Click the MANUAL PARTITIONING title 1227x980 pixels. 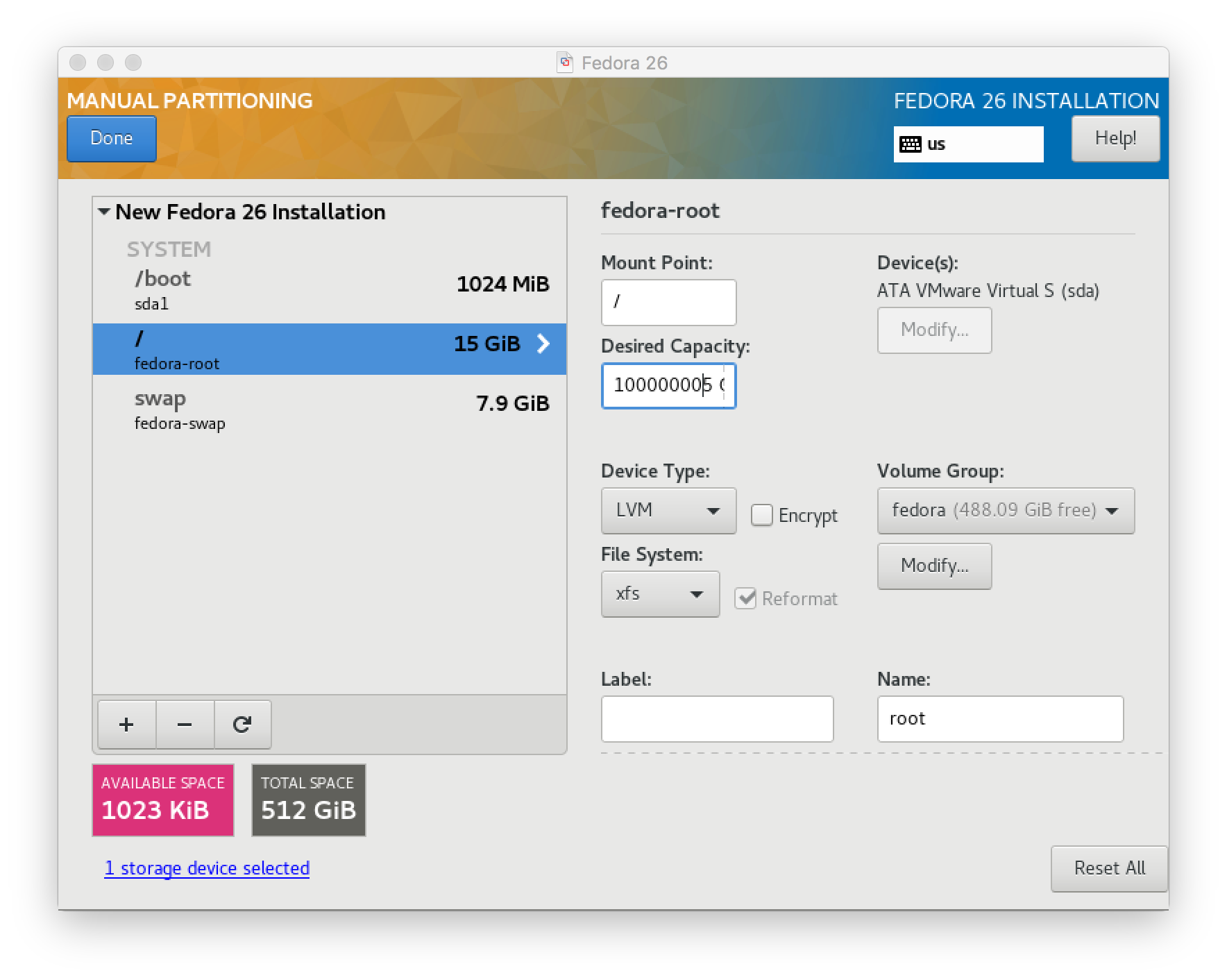point(189,101)
